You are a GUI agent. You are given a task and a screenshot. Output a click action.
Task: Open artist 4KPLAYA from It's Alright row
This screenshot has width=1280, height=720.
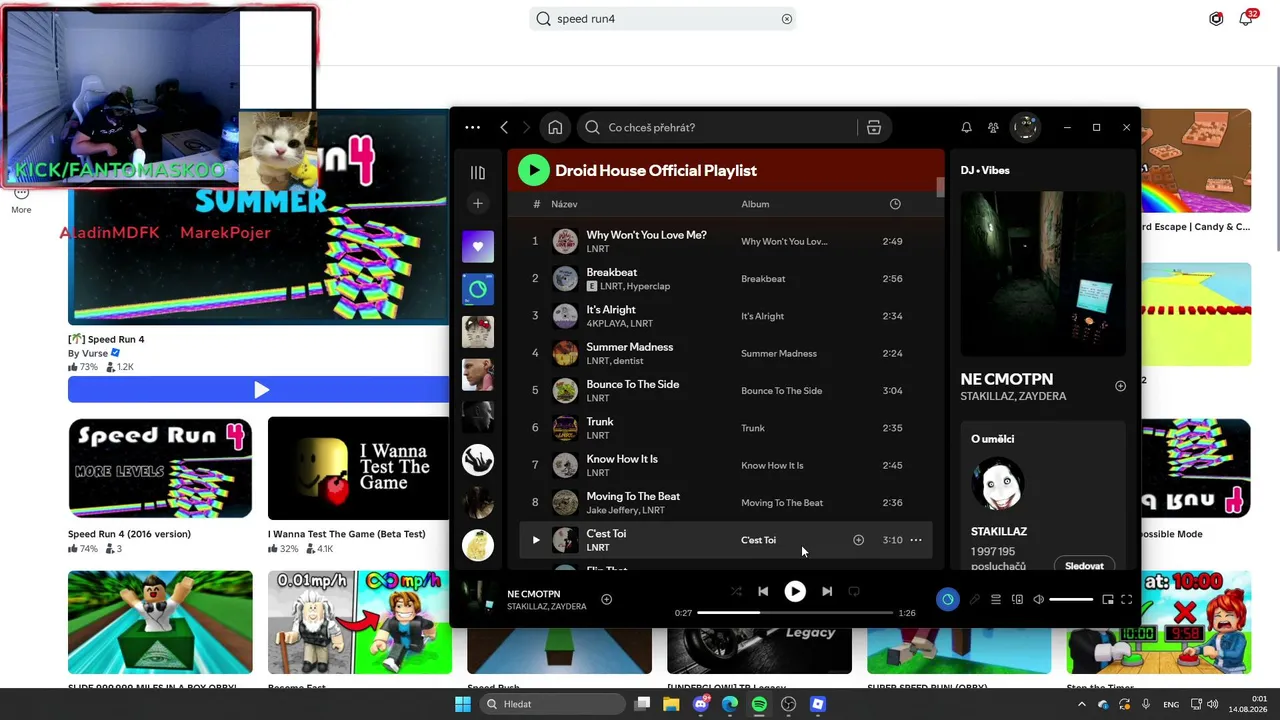[607, 324]
